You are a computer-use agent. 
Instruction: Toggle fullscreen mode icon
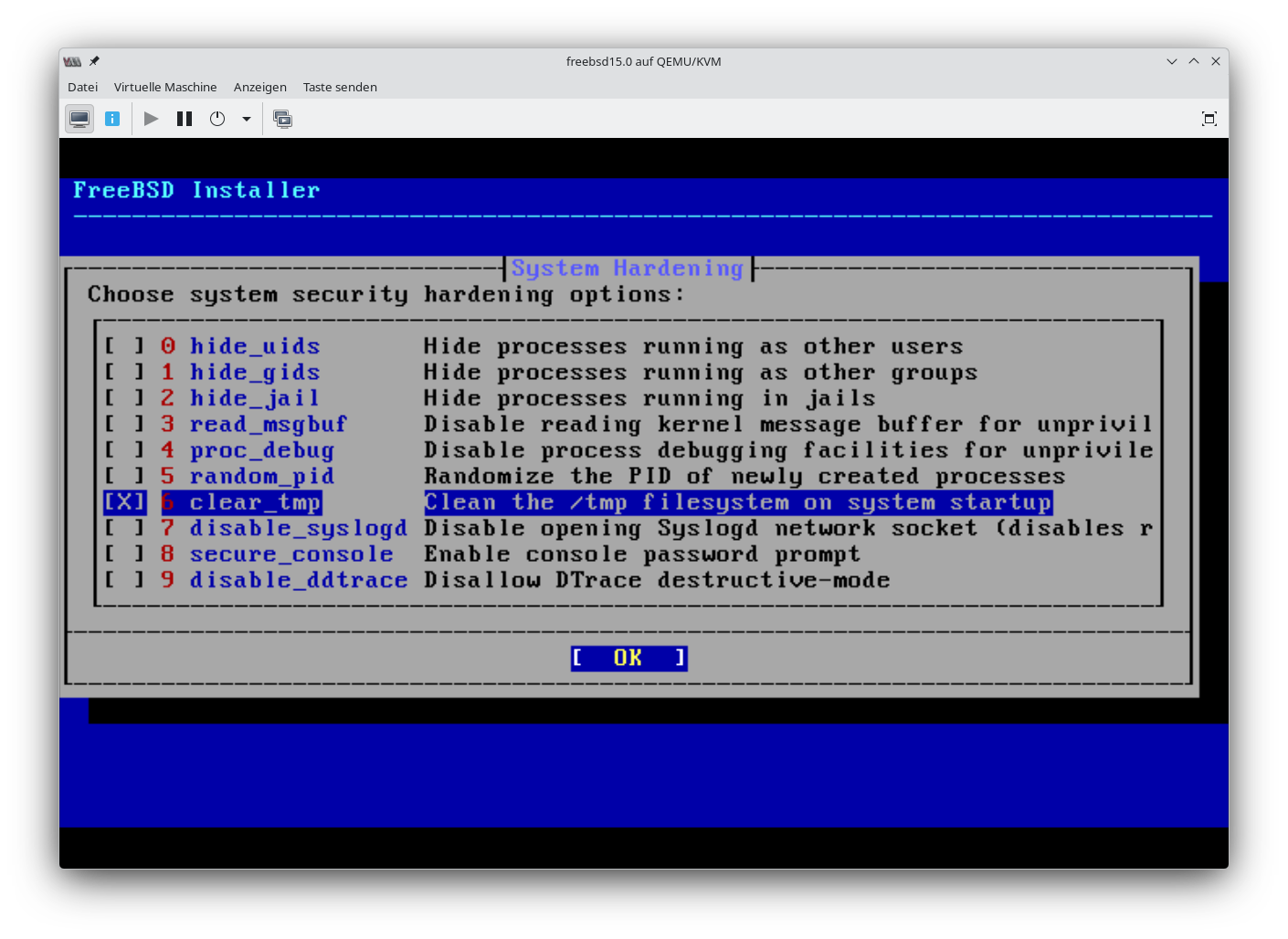coord(1209,119)
